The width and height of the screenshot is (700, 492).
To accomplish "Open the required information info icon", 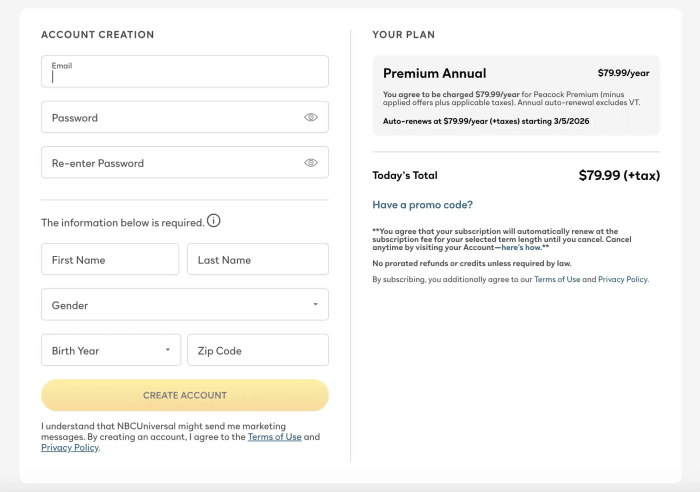I will (213, 221).
